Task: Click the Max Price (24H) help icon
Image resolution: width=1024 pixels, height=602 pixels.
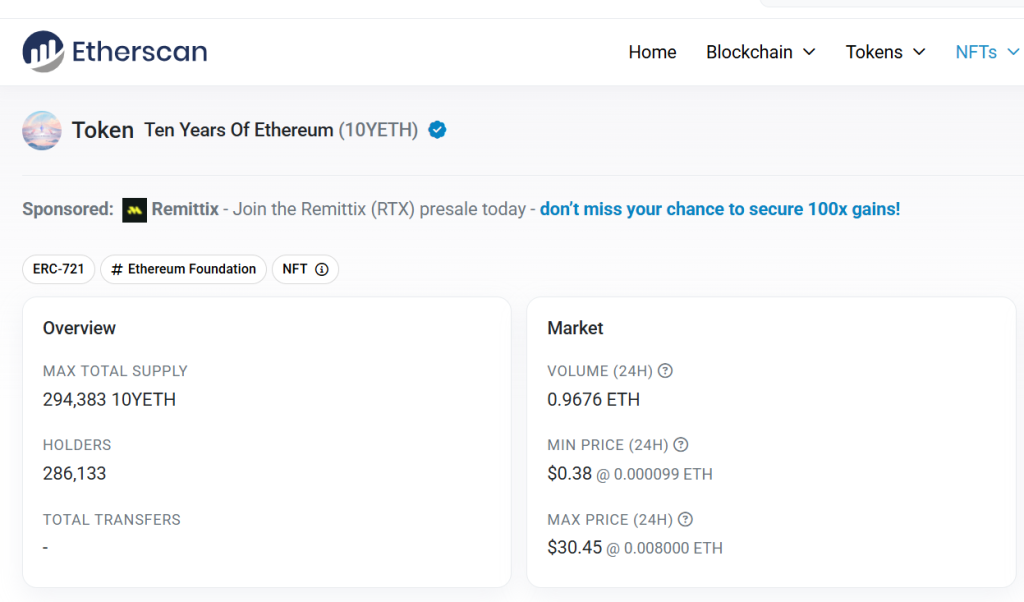Action: [x=685, y=519]
